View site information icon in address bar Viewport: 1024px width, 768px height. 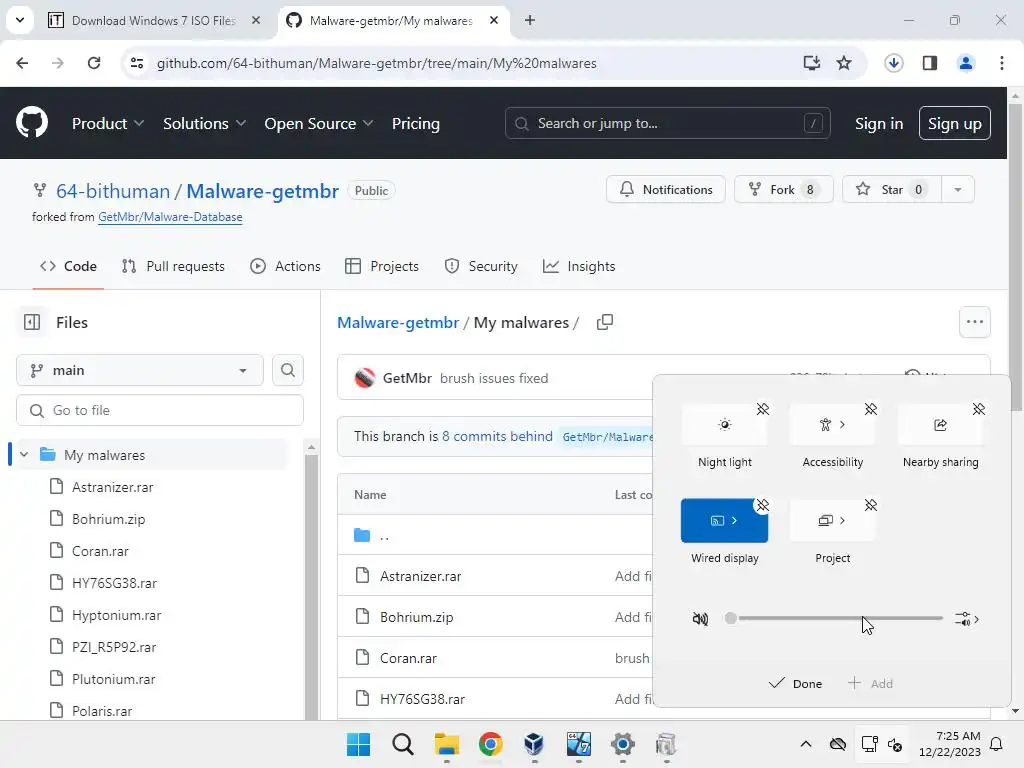click(136, 63)
